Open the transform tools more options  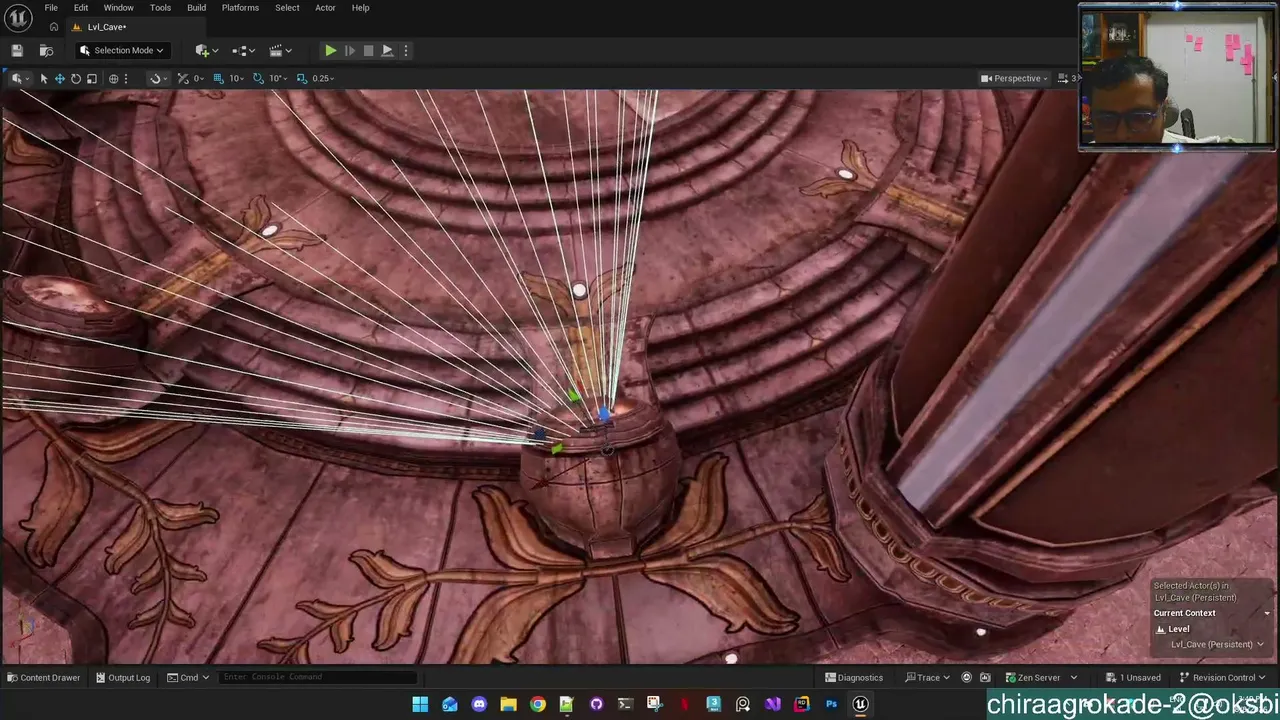click(125, 78)
